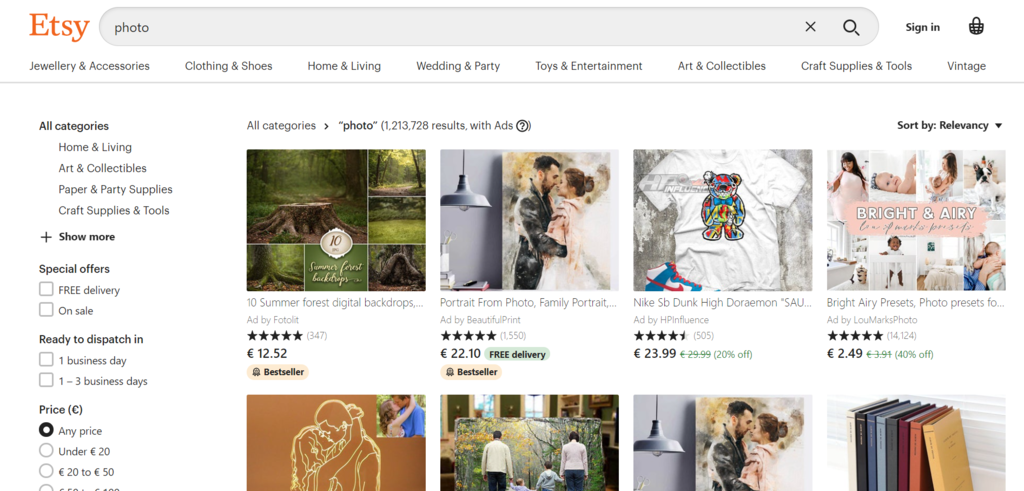Open Jewellery & Accessories menu
The image size is (1024, 491).
click(89, 66)
